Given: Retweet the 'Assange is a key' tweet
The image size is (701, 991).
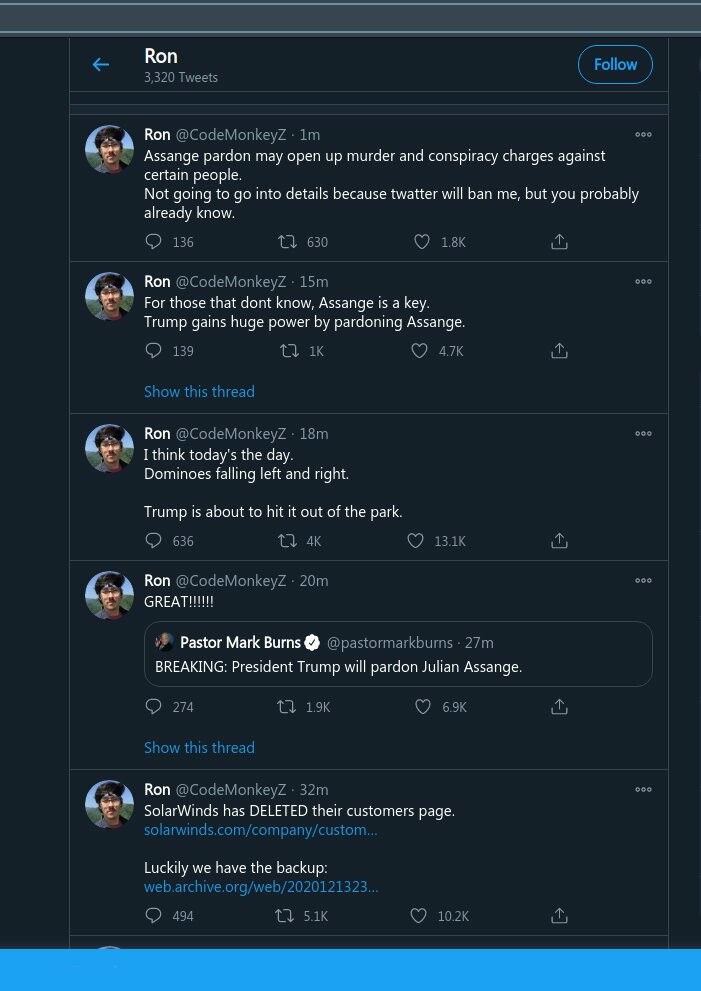Looking at the screenshot, I should click(x=289, y=351).
